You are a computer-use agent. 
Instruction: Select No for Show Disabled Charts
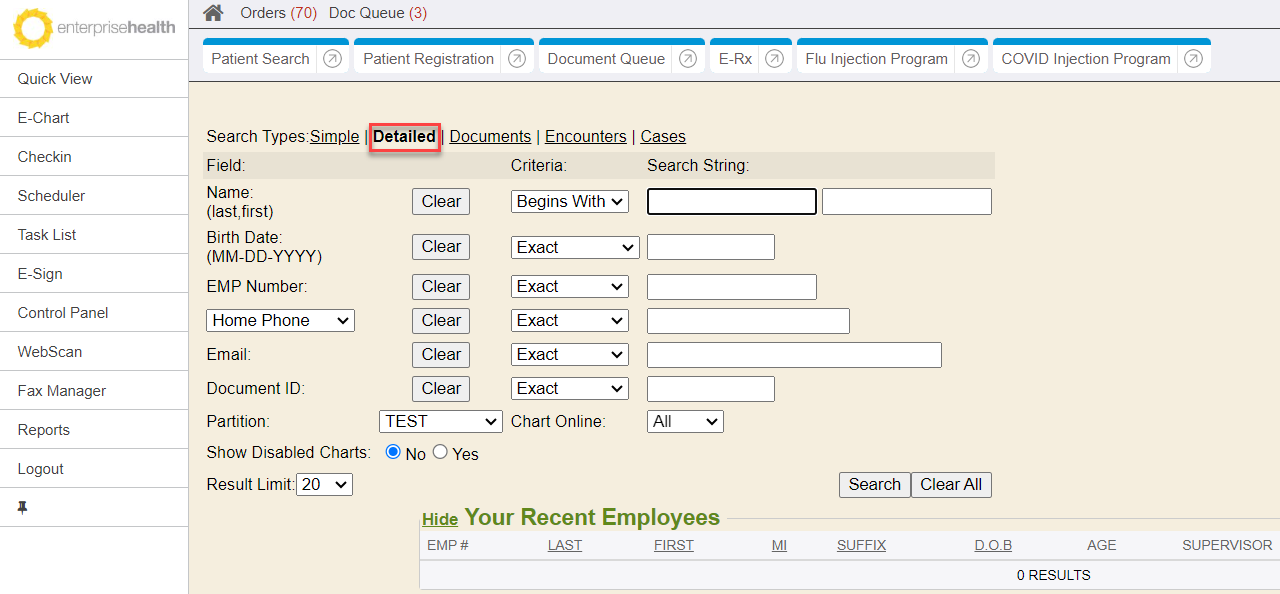(394, 452)
